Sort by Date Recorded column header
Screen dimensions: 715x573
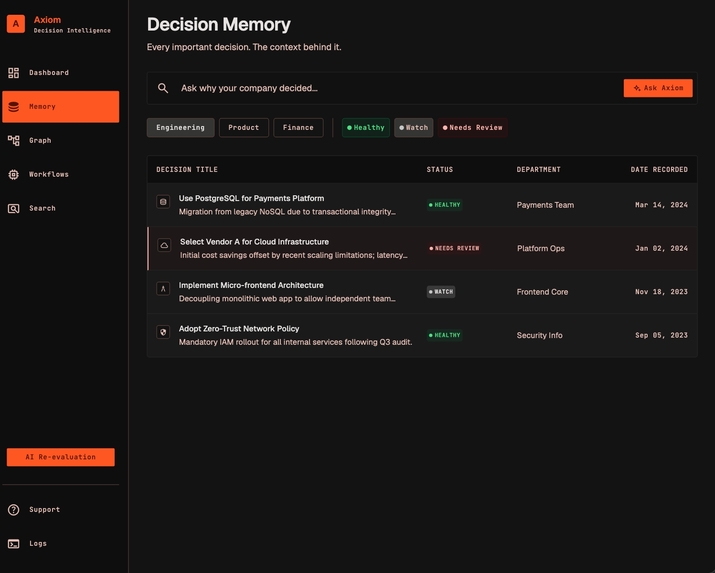pyautogui.click(x=659, y=170)
